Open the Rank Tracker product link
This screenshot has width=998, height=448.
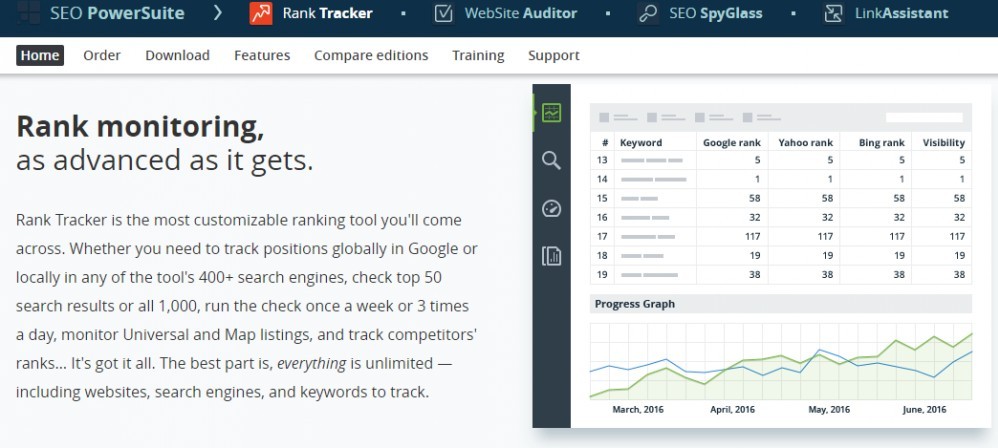point(327,13)
